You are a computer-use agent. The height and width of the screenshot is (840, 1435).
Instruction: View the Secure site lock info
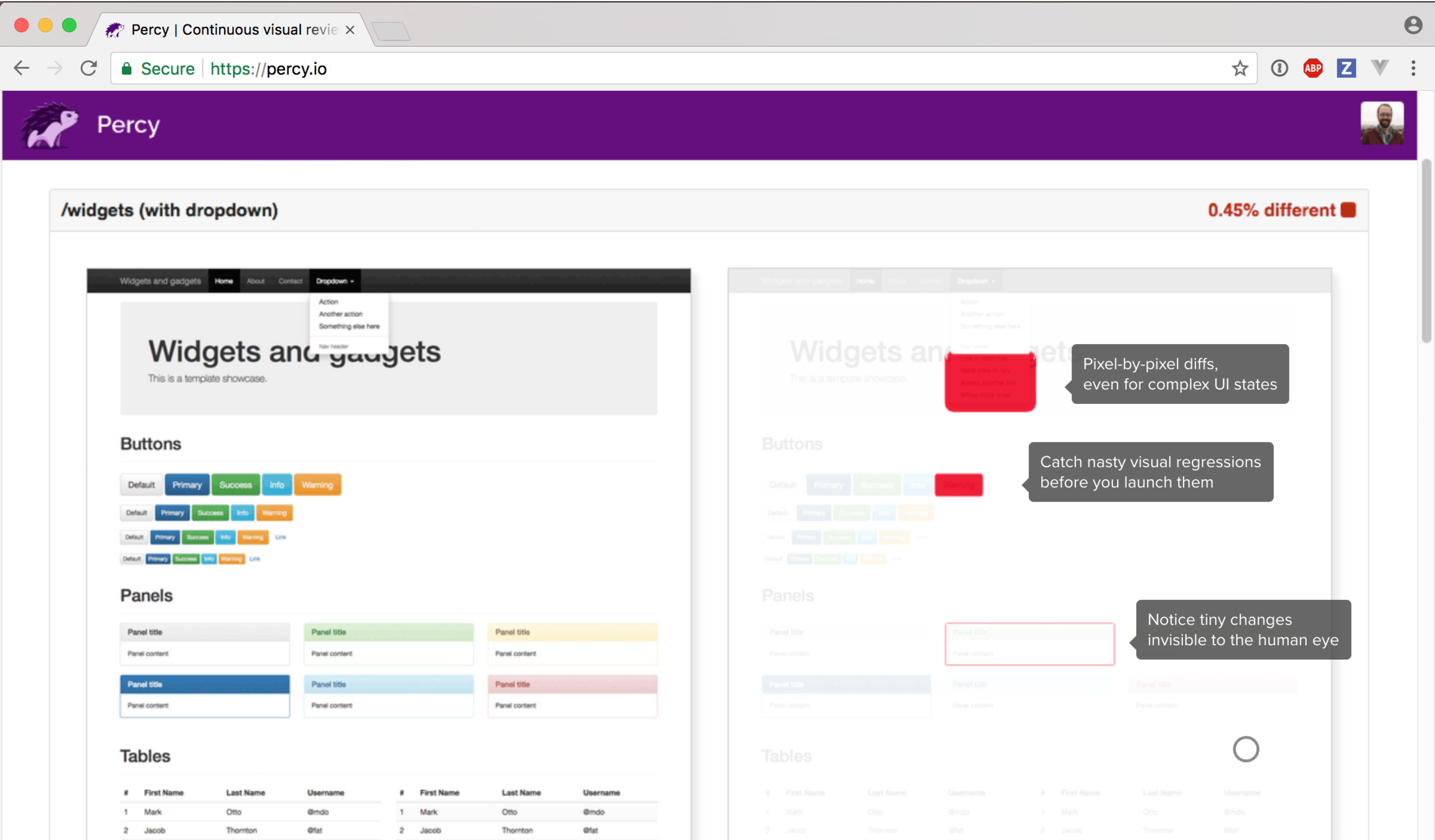(x=158, y=68)
